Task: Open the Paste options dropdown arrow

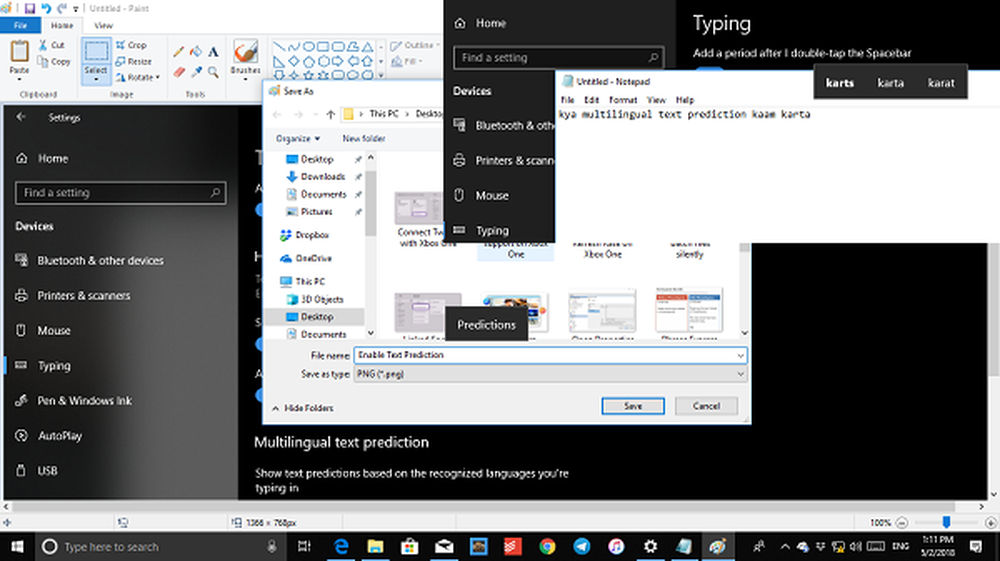Action: pos(19,79)
